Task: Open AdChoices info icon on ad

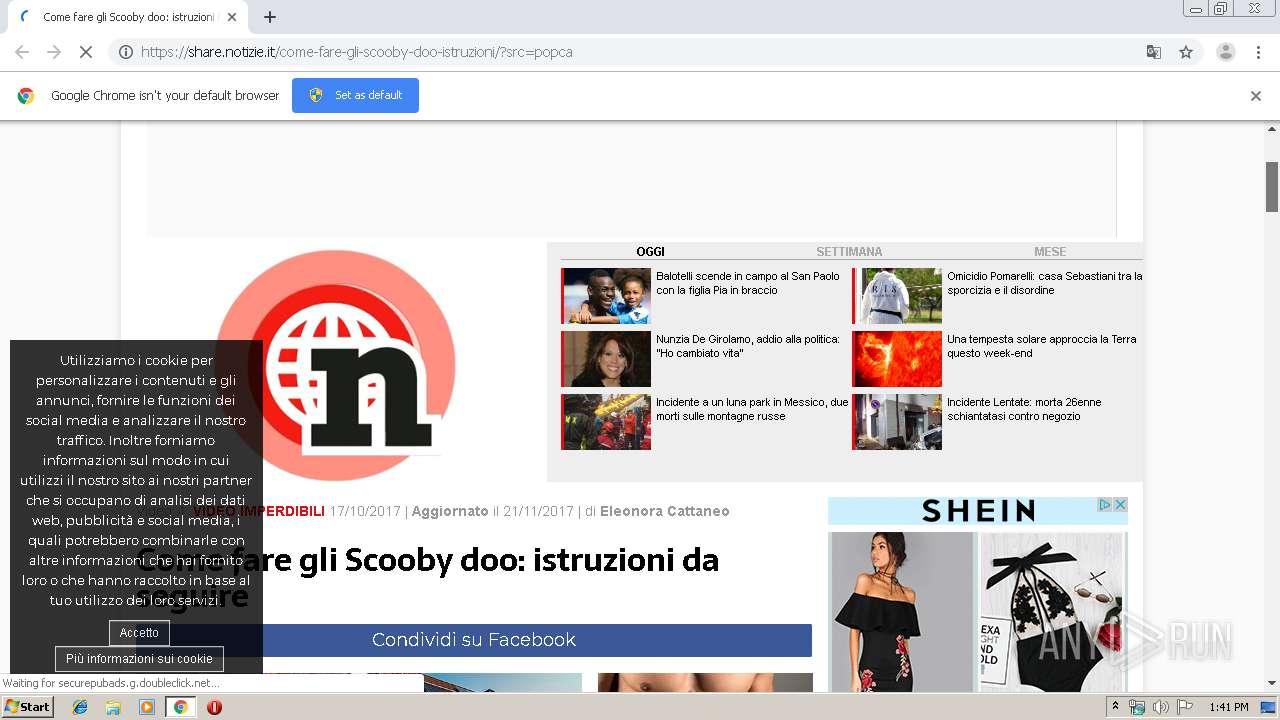Action: pos(1105,505)
